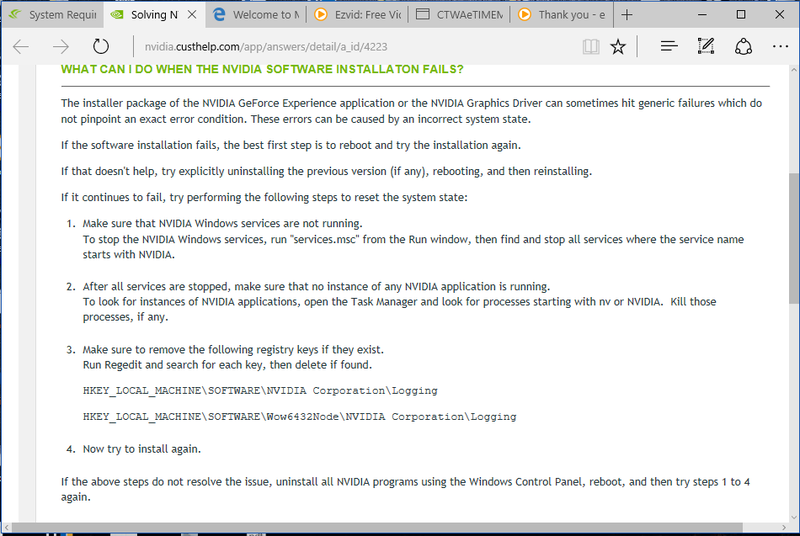
Task: Click the HKEY_LOCAL_MACHINE\SOFTWARE\NVIDIA Corporation\Logging key text
Action: 260,391
